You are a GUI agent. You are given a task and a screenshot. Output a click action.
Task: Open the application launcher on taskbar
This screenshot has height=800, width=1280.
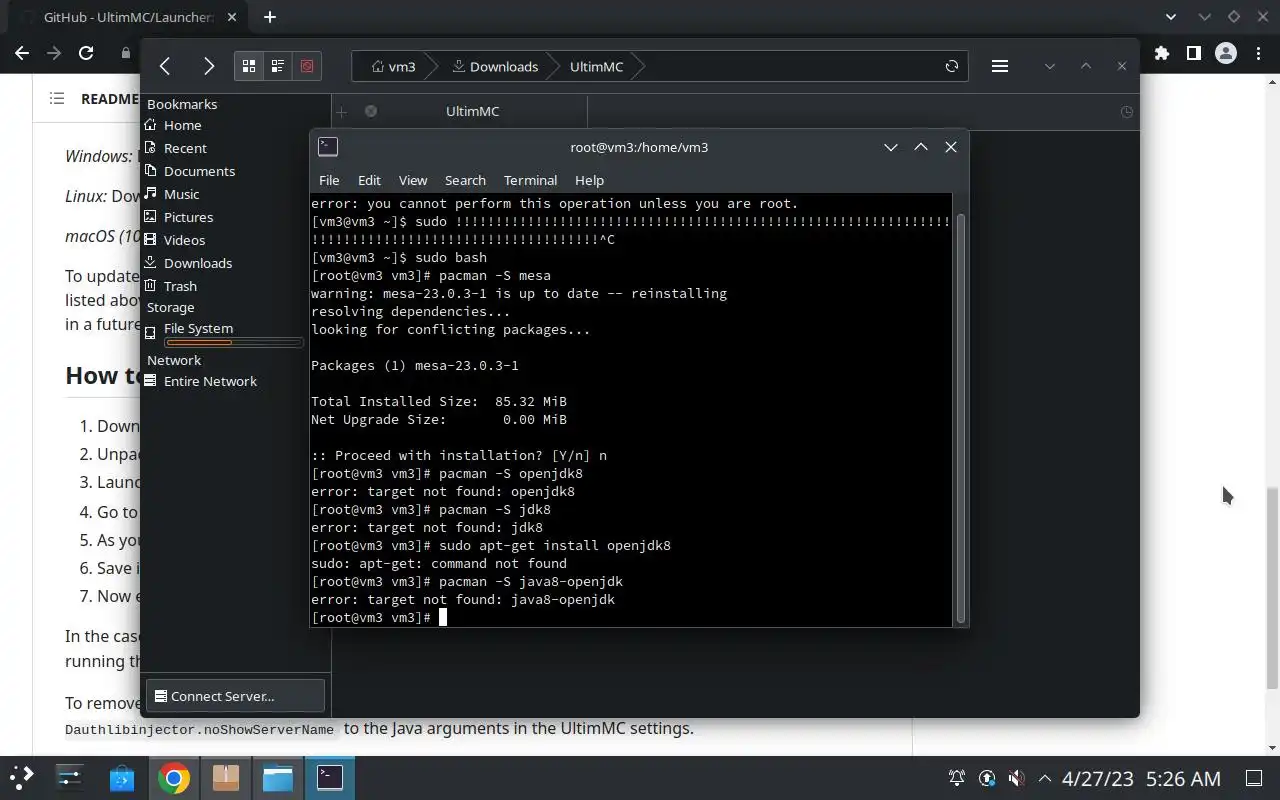coord(22,777)
